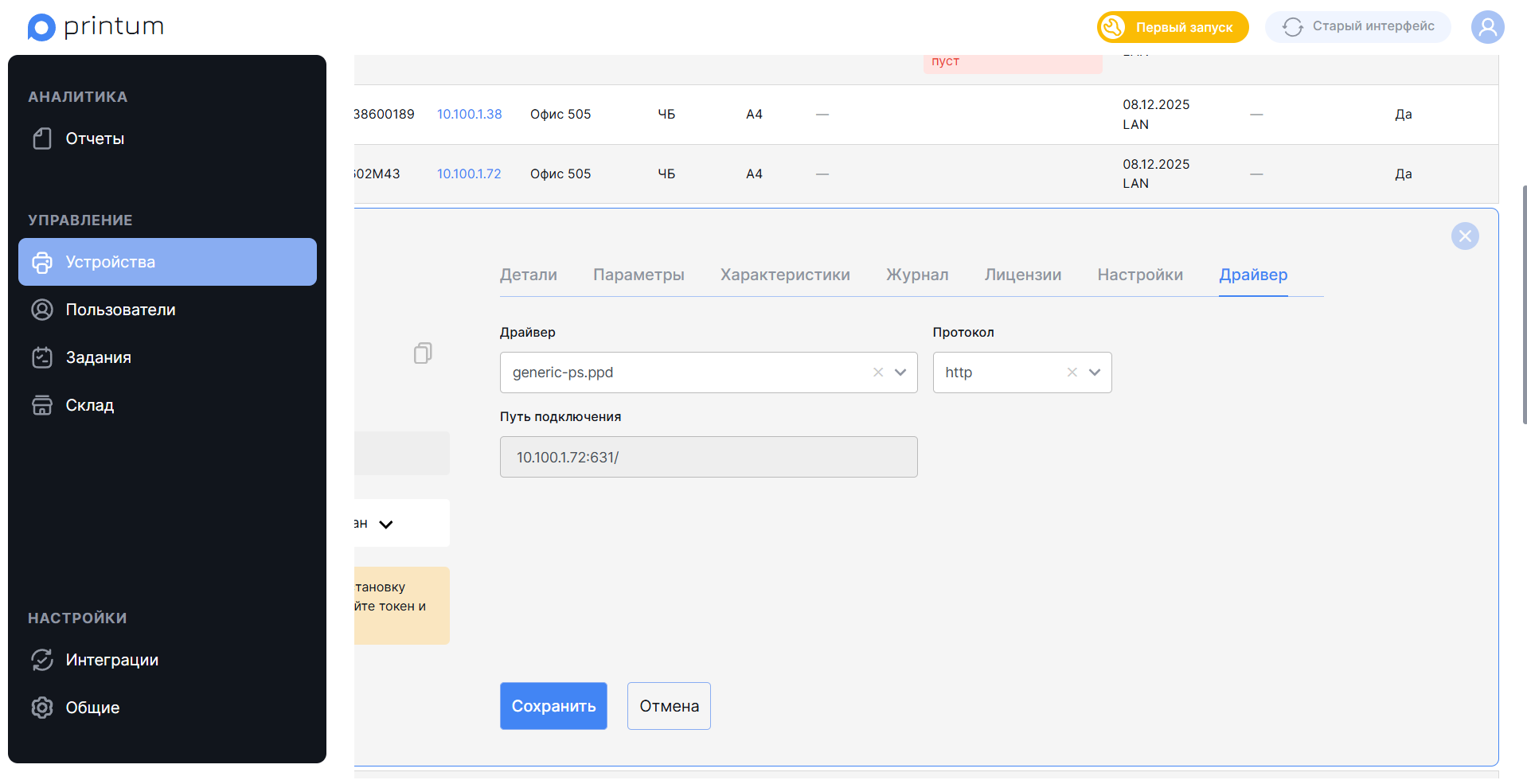Click the Офис 505 cell in 10.100.1.72 row
Screen dimensions: 1527x784
point(560,174)
